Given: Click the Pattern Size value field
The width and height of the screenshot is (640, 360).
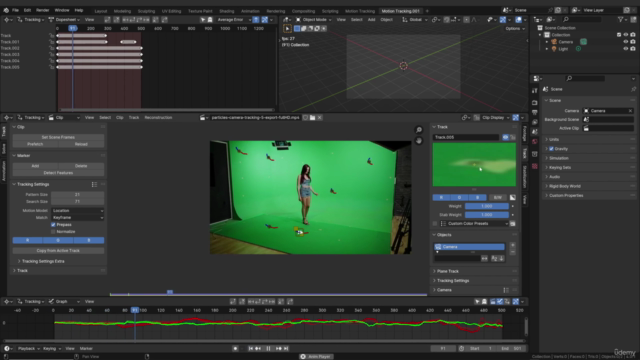Looking at the screenshot, I should (x=77, y=195).
